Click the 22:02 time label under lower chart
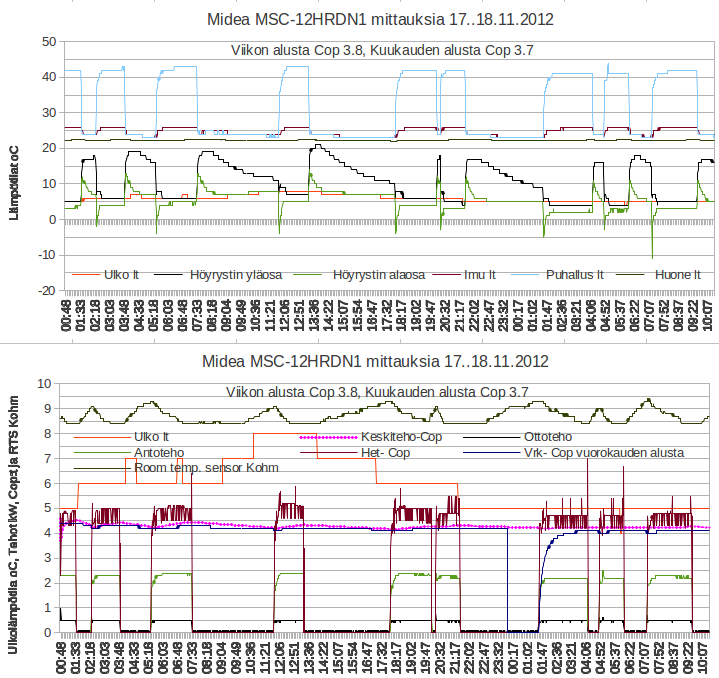719x678 pixels. click(x=470, y=657)
